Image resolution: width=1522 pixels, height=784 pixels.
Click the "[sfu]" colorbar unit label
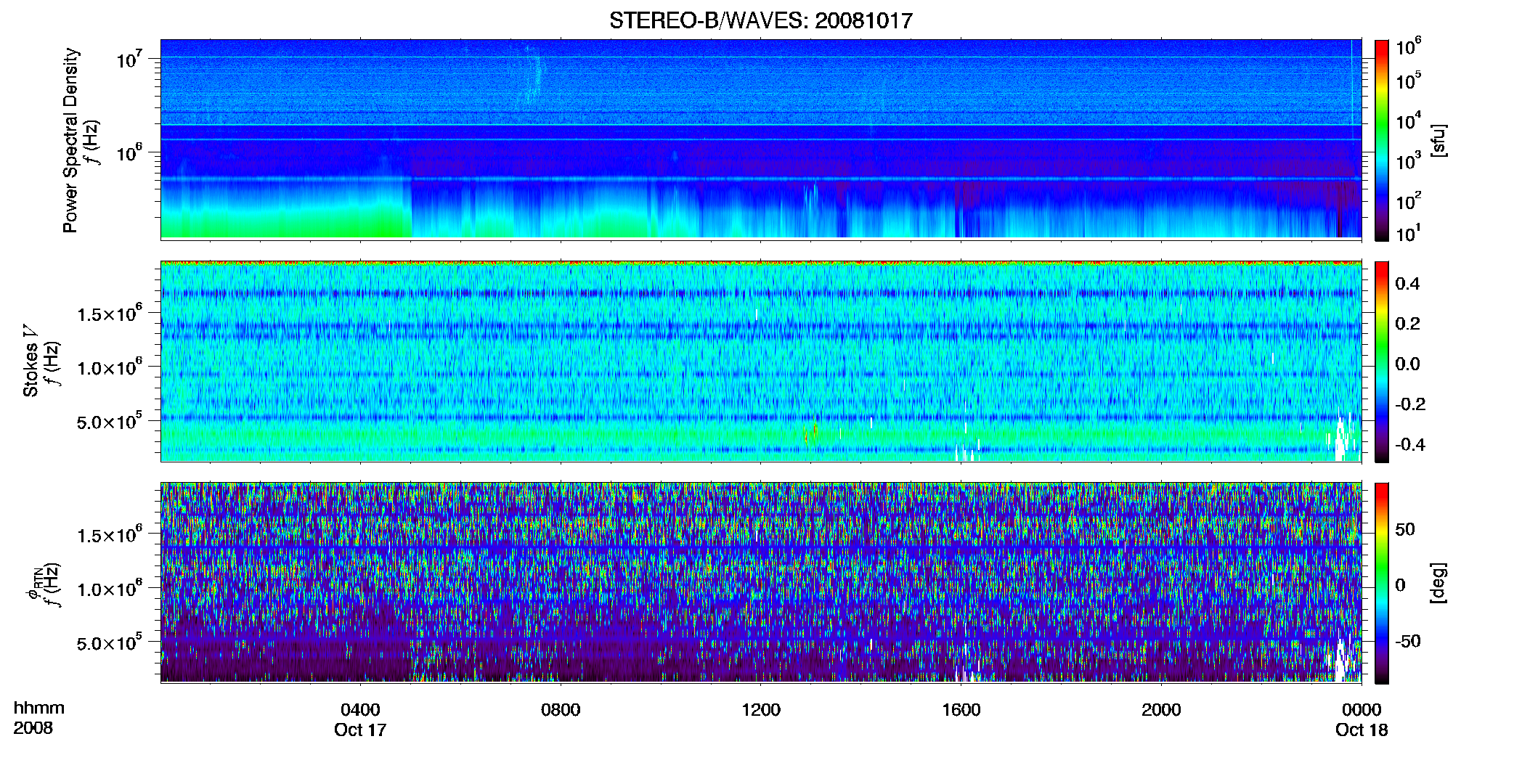pyautogui.click(x=1438, y=141)
